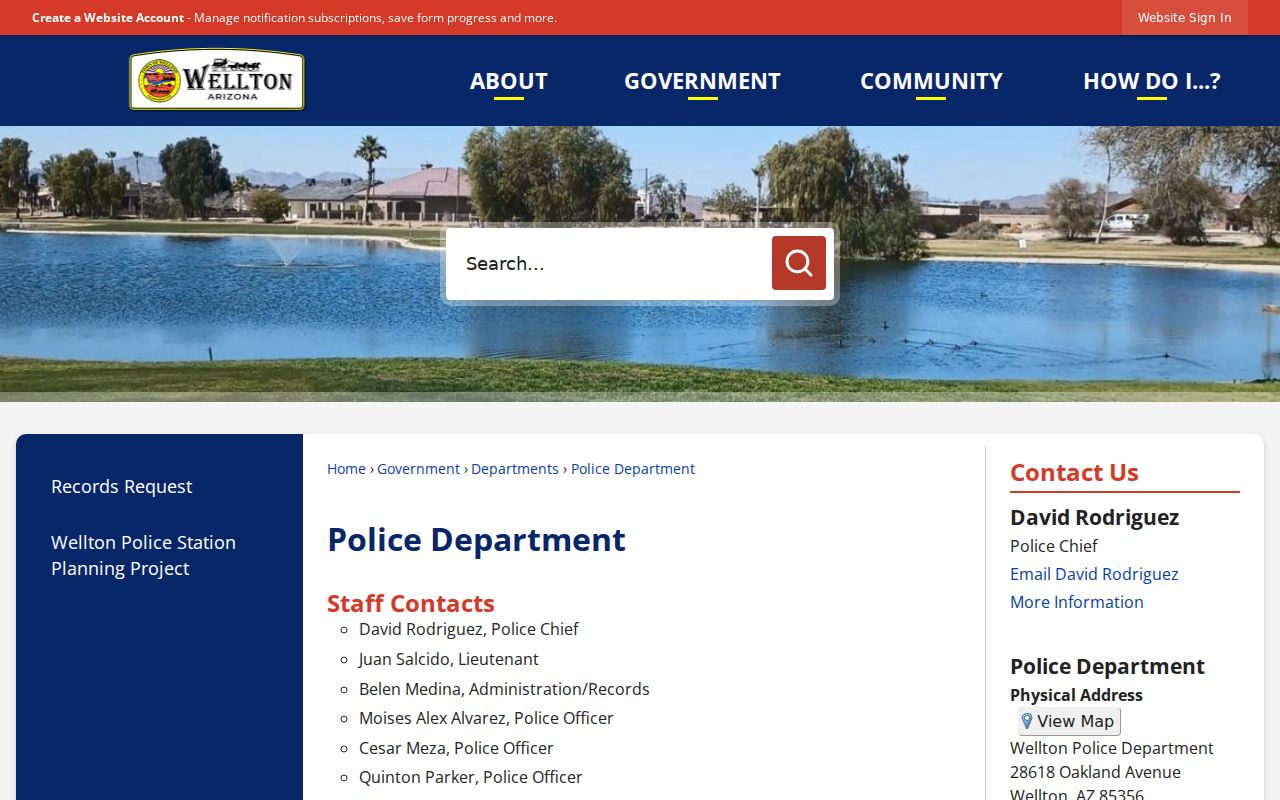Image resolution: width=1280 pixels, height=800 pixels.
Task: Click 28618 Oakland Avenue address text
Action: tap(1095, 772)
